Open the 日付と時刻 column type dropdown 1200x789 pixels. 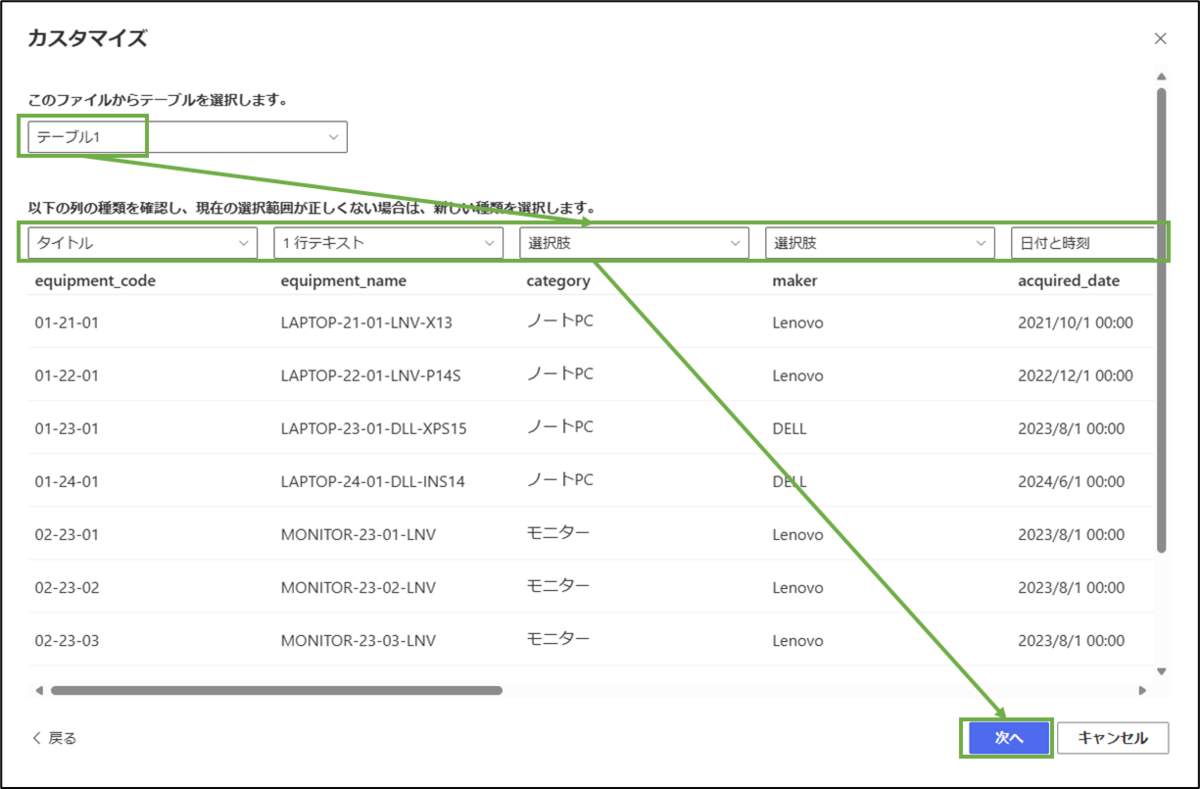point(1083,243)
